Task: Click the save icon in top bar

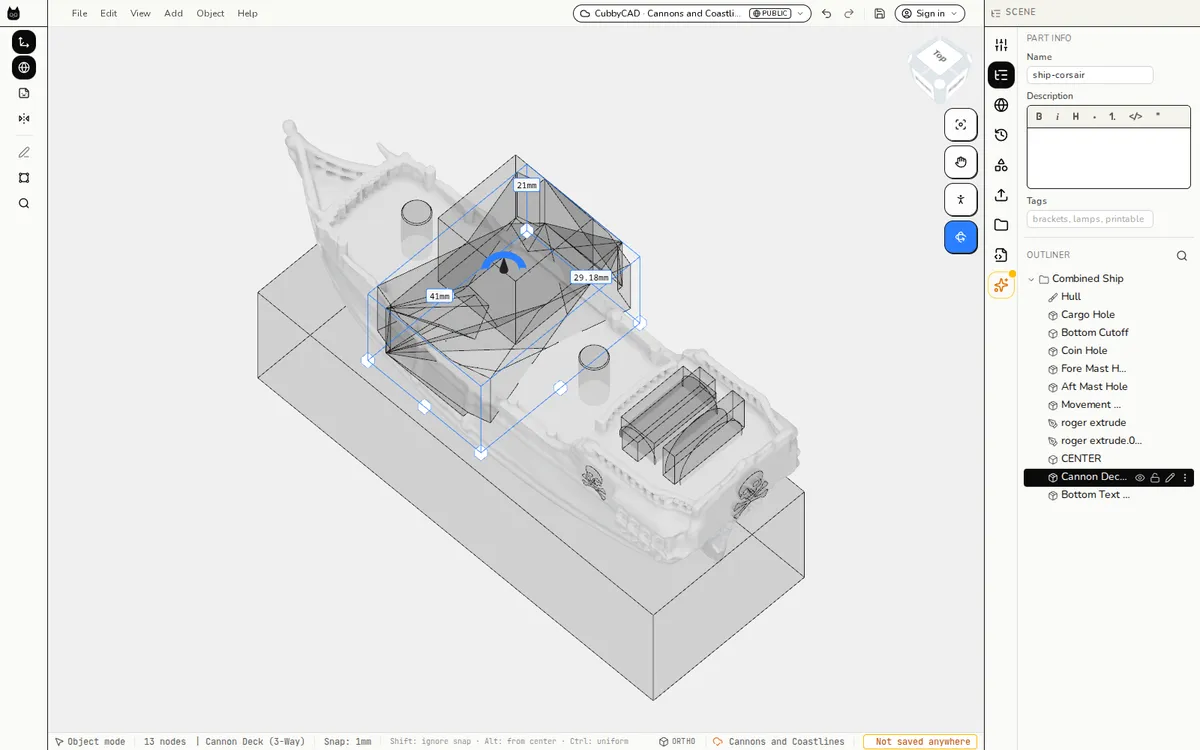Action: pyautogui.click(x=879, y=13)
